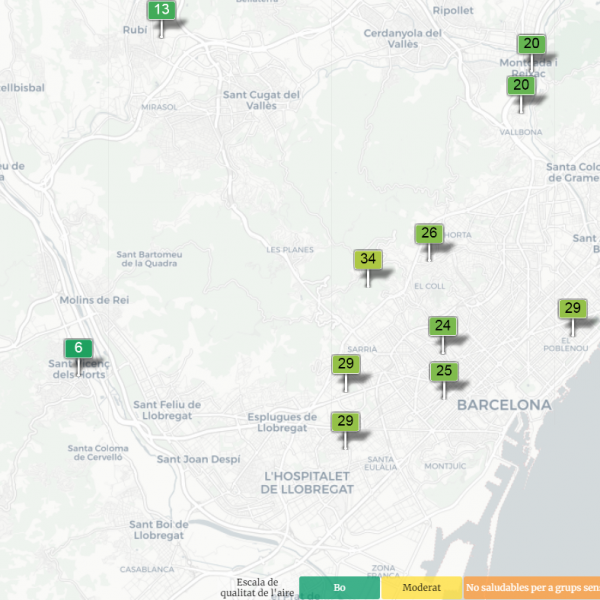Click the air quality marker 13 near Rubí
This screenshot has height=600, width=600.
point(162,11)
